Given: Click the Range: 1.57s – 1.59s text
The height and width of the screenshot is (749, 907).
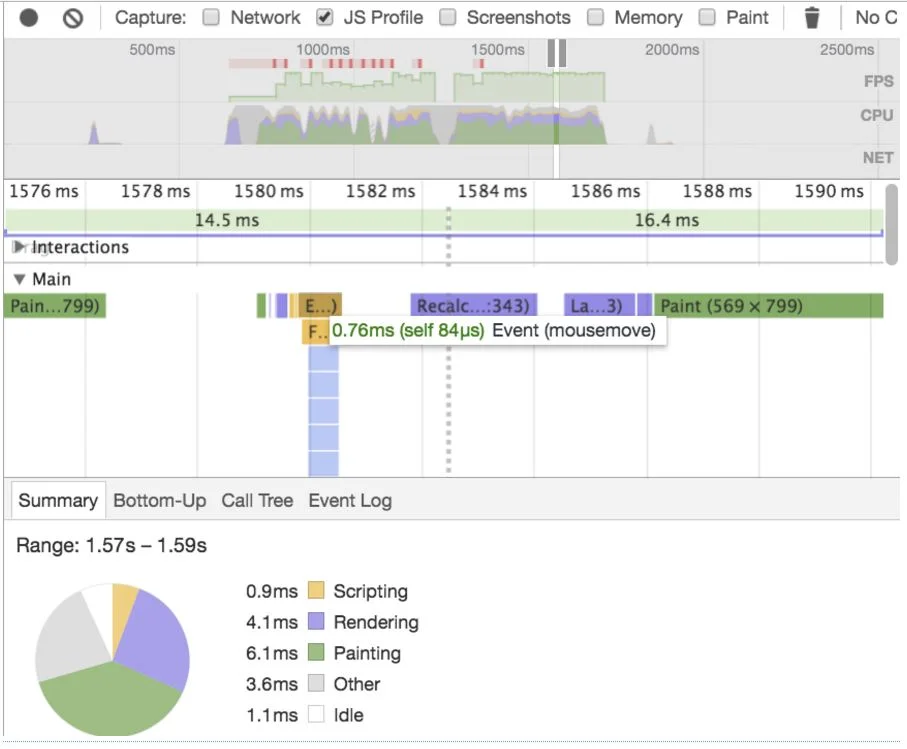Looking at the screenshot, I should pos(111,545).
